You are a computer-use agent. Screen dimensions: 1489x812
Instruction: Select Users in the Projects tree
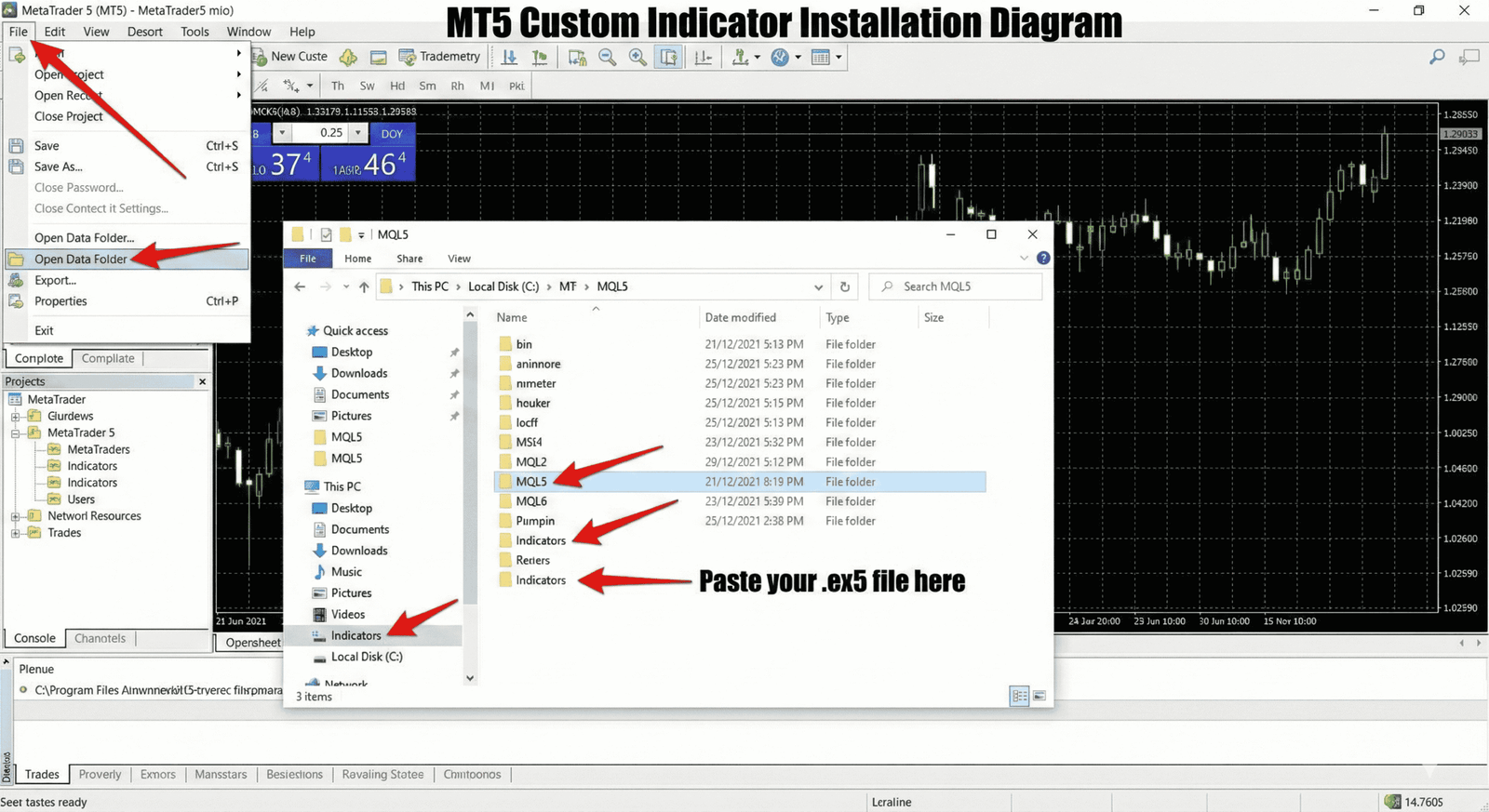pyautogui.click(x=81, y=499)
